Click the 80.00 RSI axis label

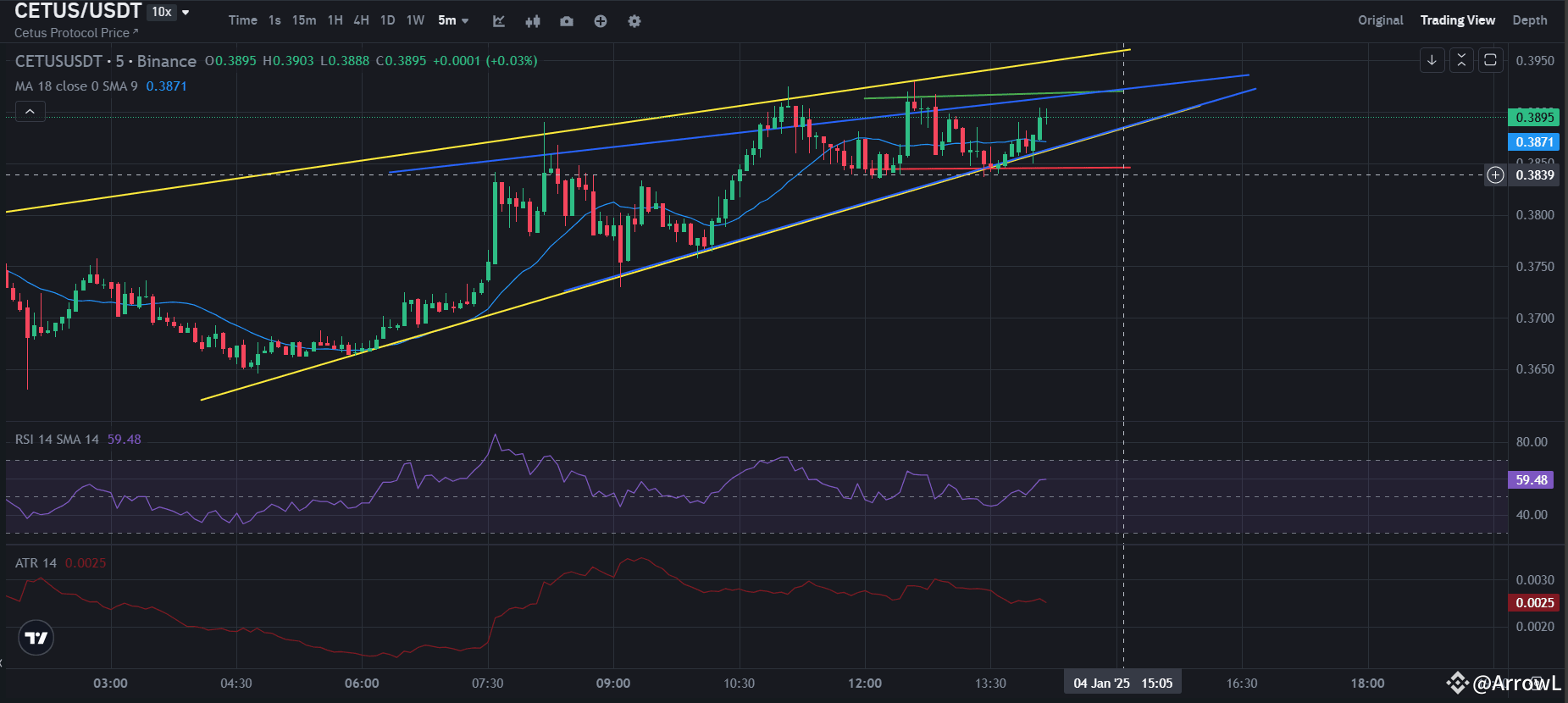(x=1532, y=442)
